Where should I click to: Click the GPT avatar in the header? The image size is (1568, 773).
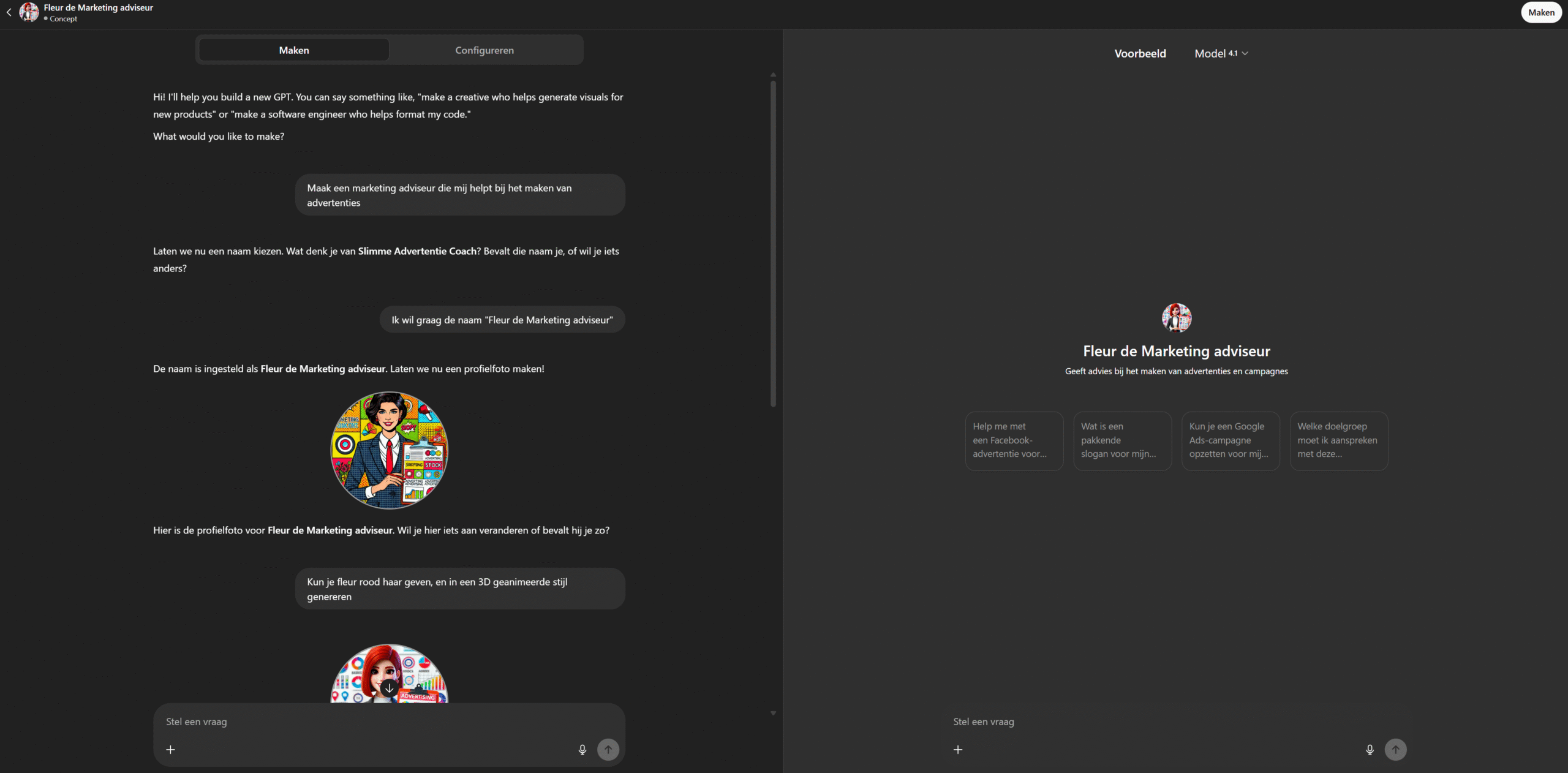(x=29, y=12)
